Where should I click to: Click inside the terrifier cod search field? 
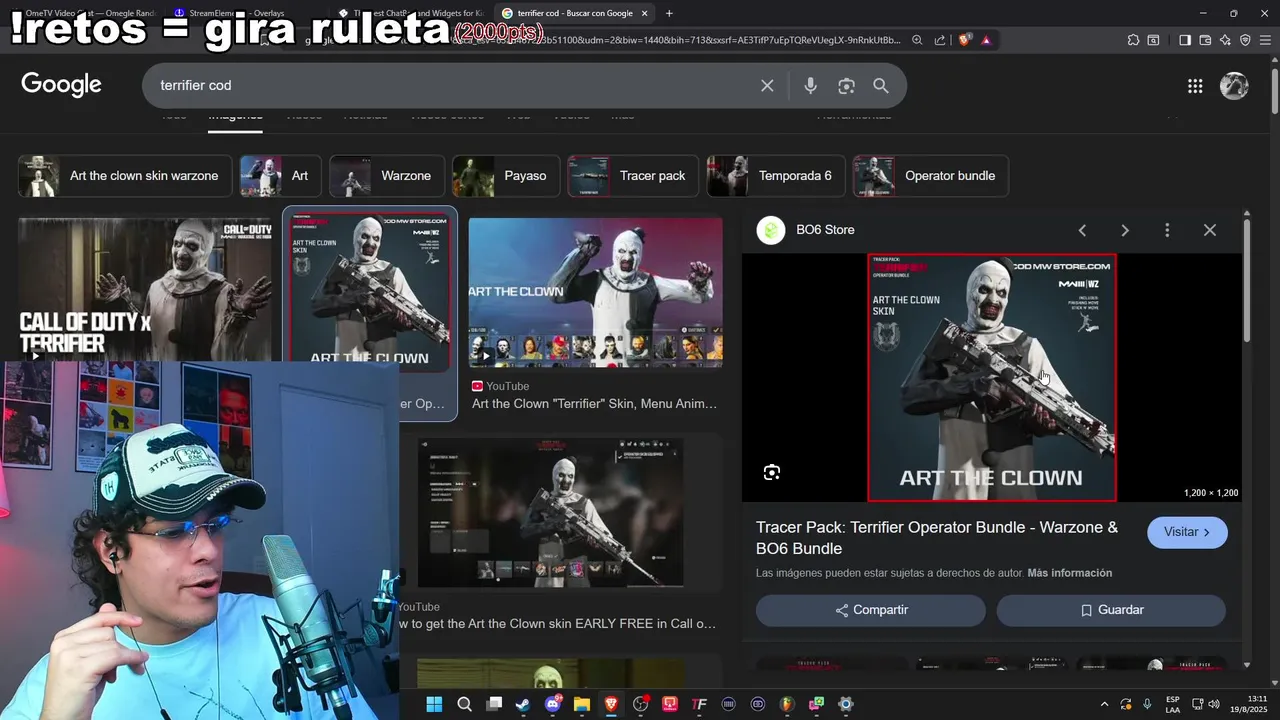pyautogui.click(x=450, y=86)
